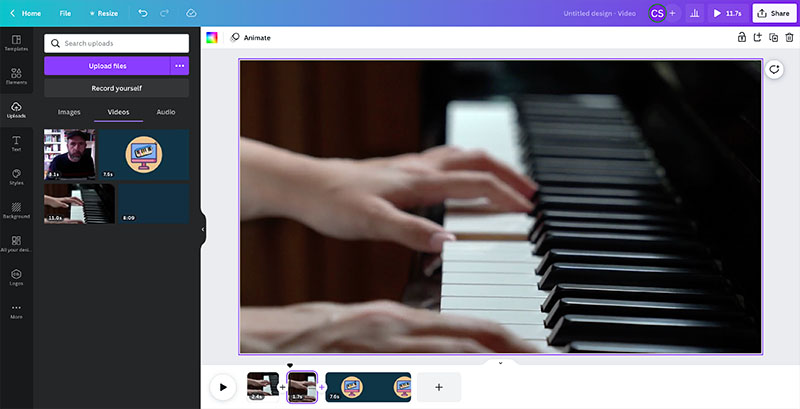Open the insights bar chart icon

(x=694, y=13)
